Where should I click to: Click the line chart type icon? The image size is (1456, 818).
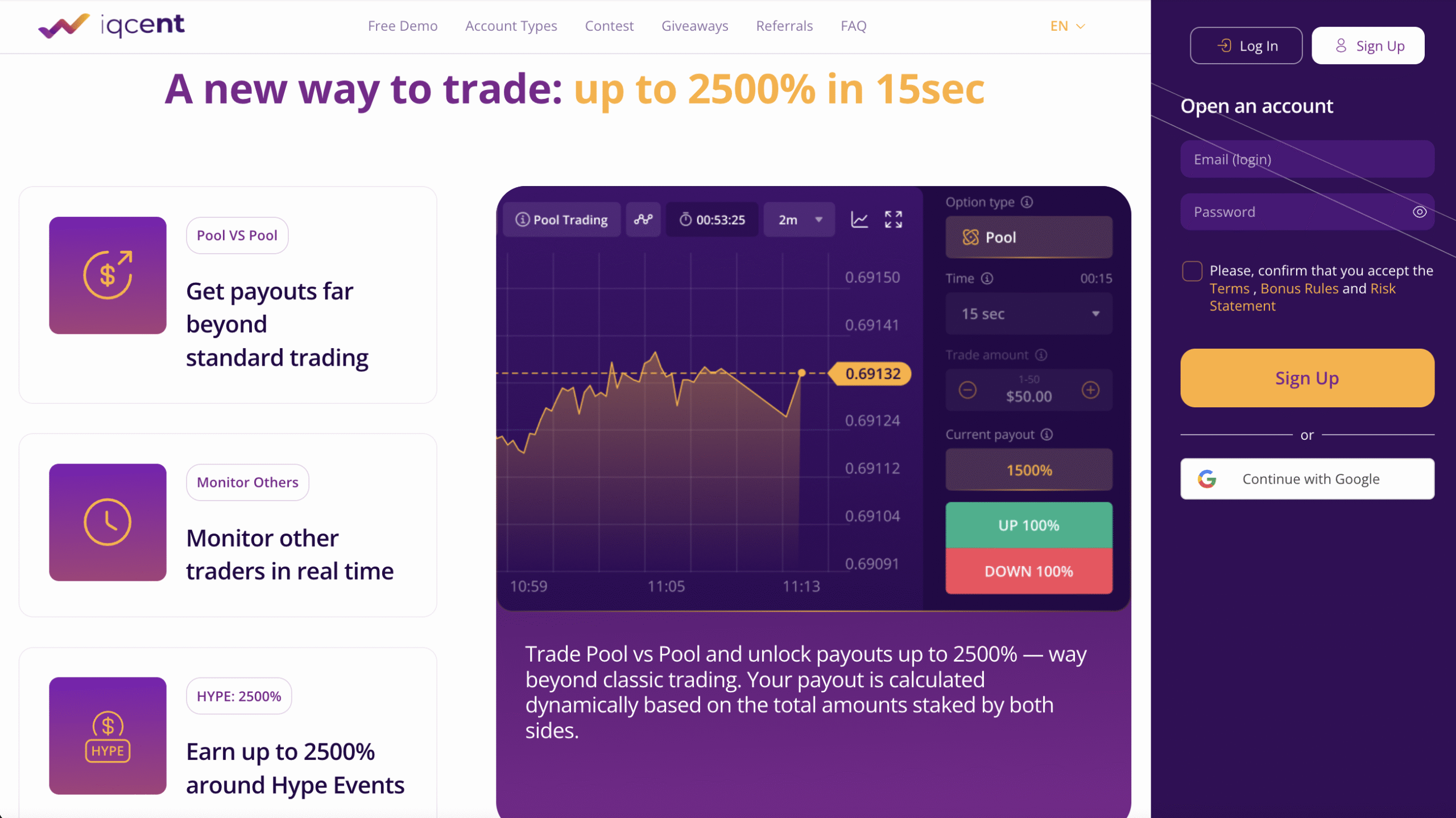pyautogui.click(x=859, y=220)
